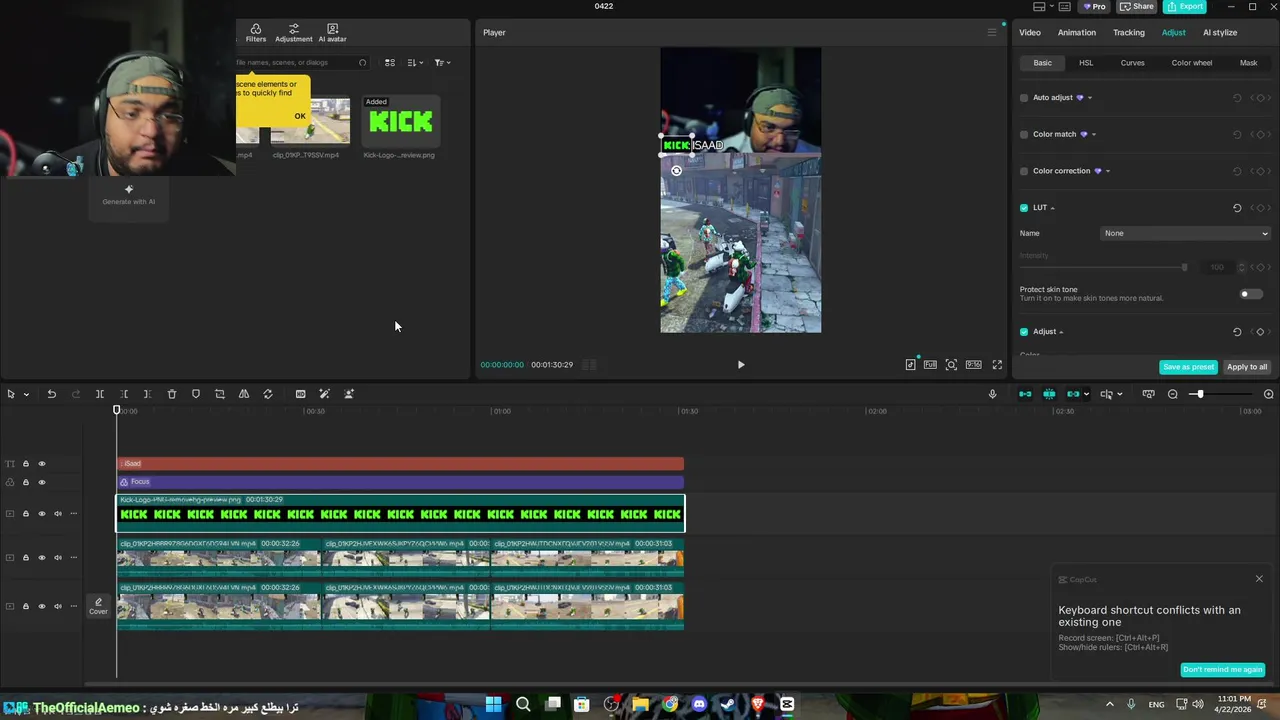Viewport: 1280px width, 720px height.
Task: Reset the LUT section with reset icon
Action: (x=1237, y=208)
